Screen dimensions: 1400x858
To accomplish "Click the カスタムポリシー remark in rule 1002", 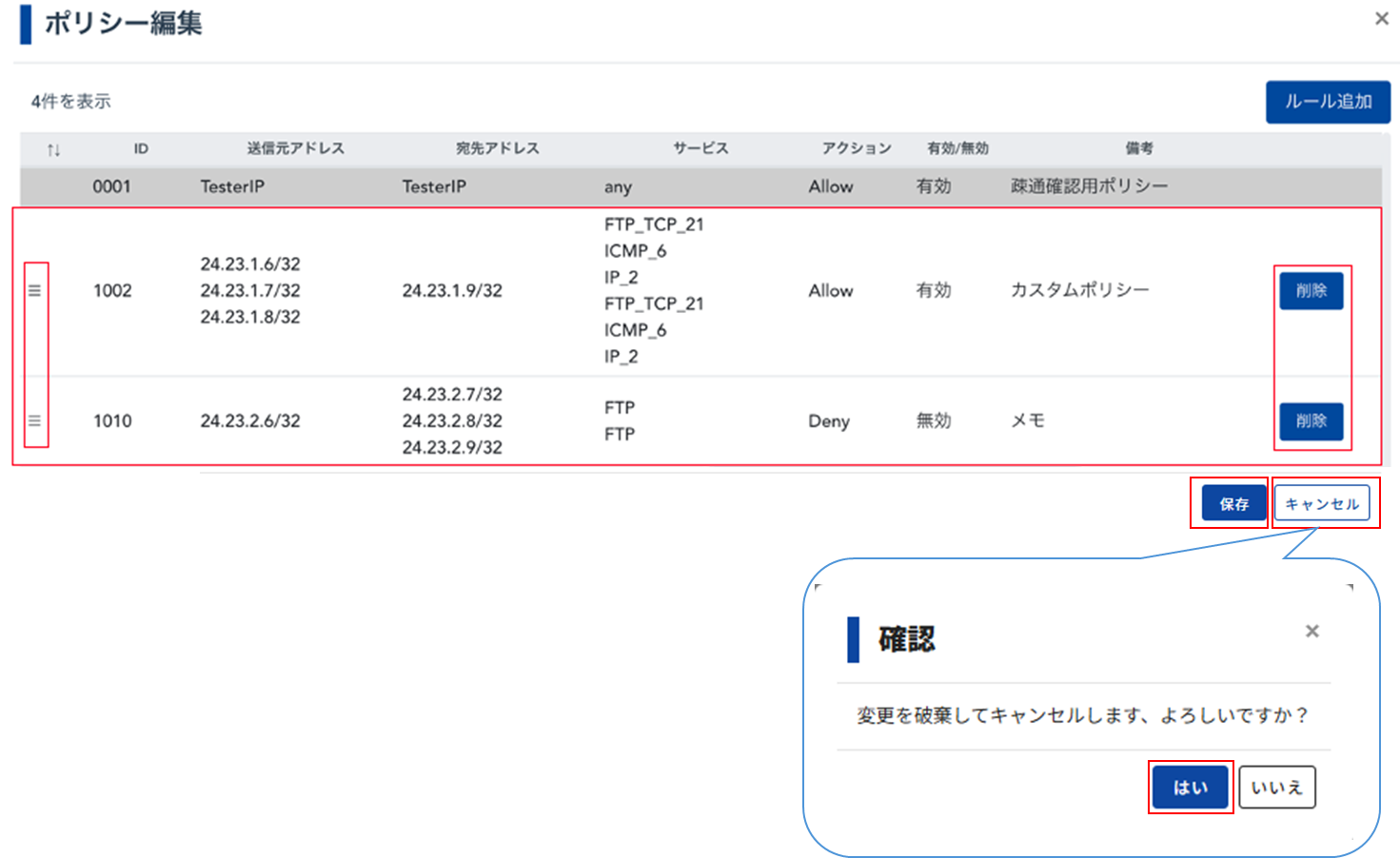I will pyautogui.click(x=1079, y=290).
